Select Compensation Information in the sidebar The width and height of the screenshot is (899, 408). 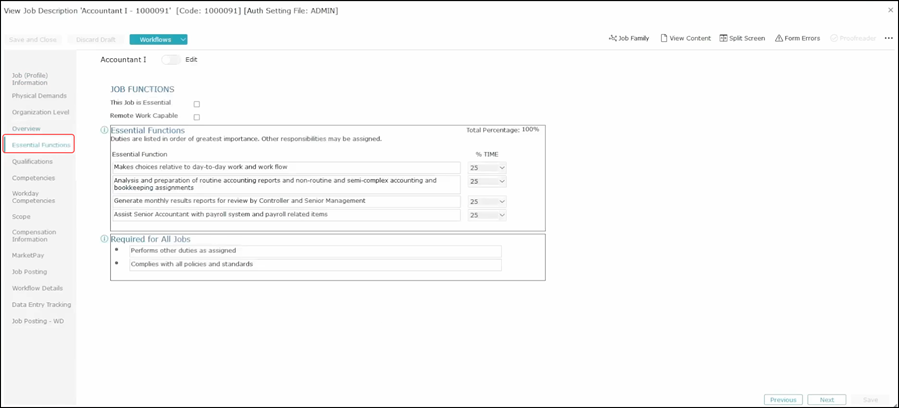tap(34, 236)
